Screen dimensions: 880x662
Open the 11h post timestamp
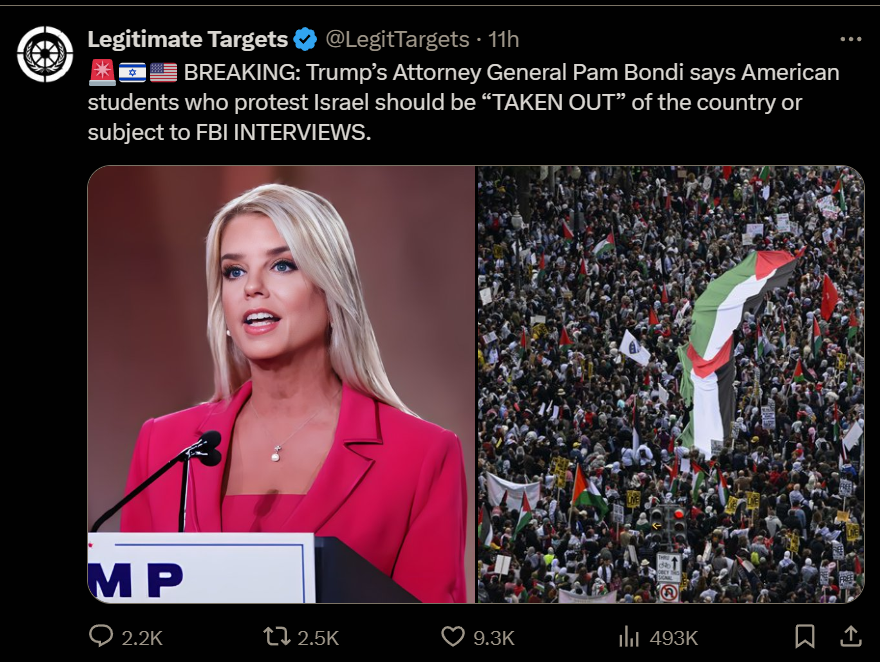(x=503, y=39)
